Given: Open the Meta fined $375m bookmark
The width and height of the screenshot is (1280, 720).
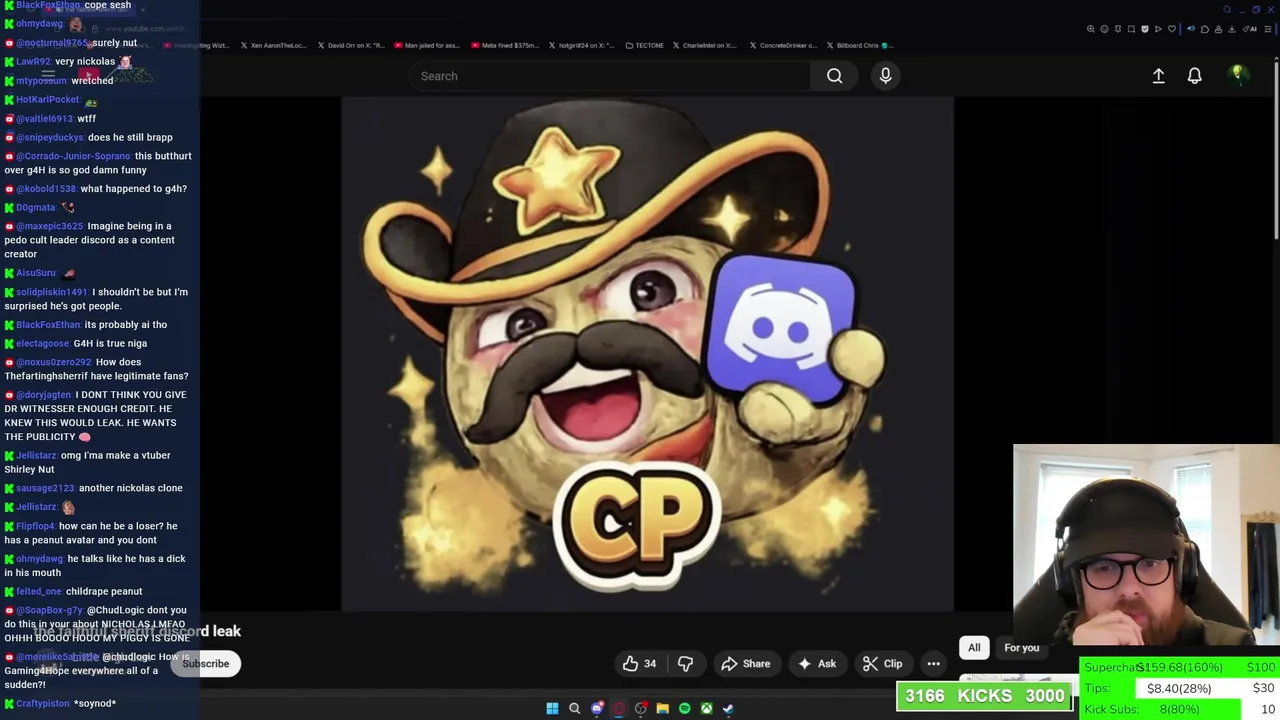Looking at the screenshot, I should pyautogui.click(x=505, y=45).
